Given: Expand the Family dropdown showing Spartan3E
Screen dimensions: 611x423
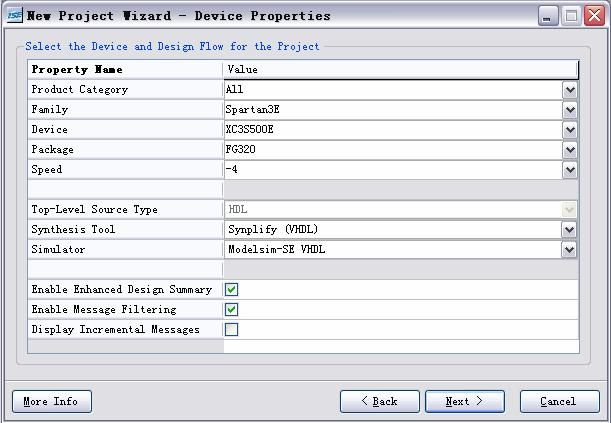Looking at the screenshot, I should click(x=570, y=110).
